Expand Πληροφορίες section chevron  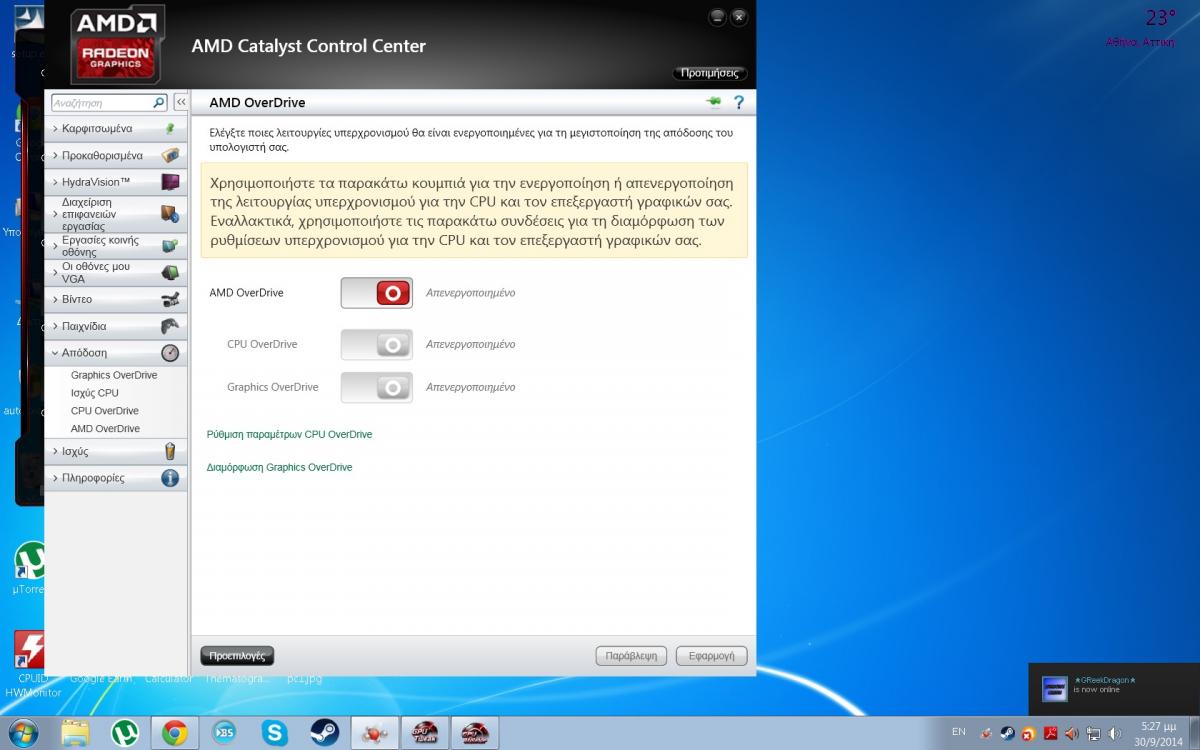55,478
